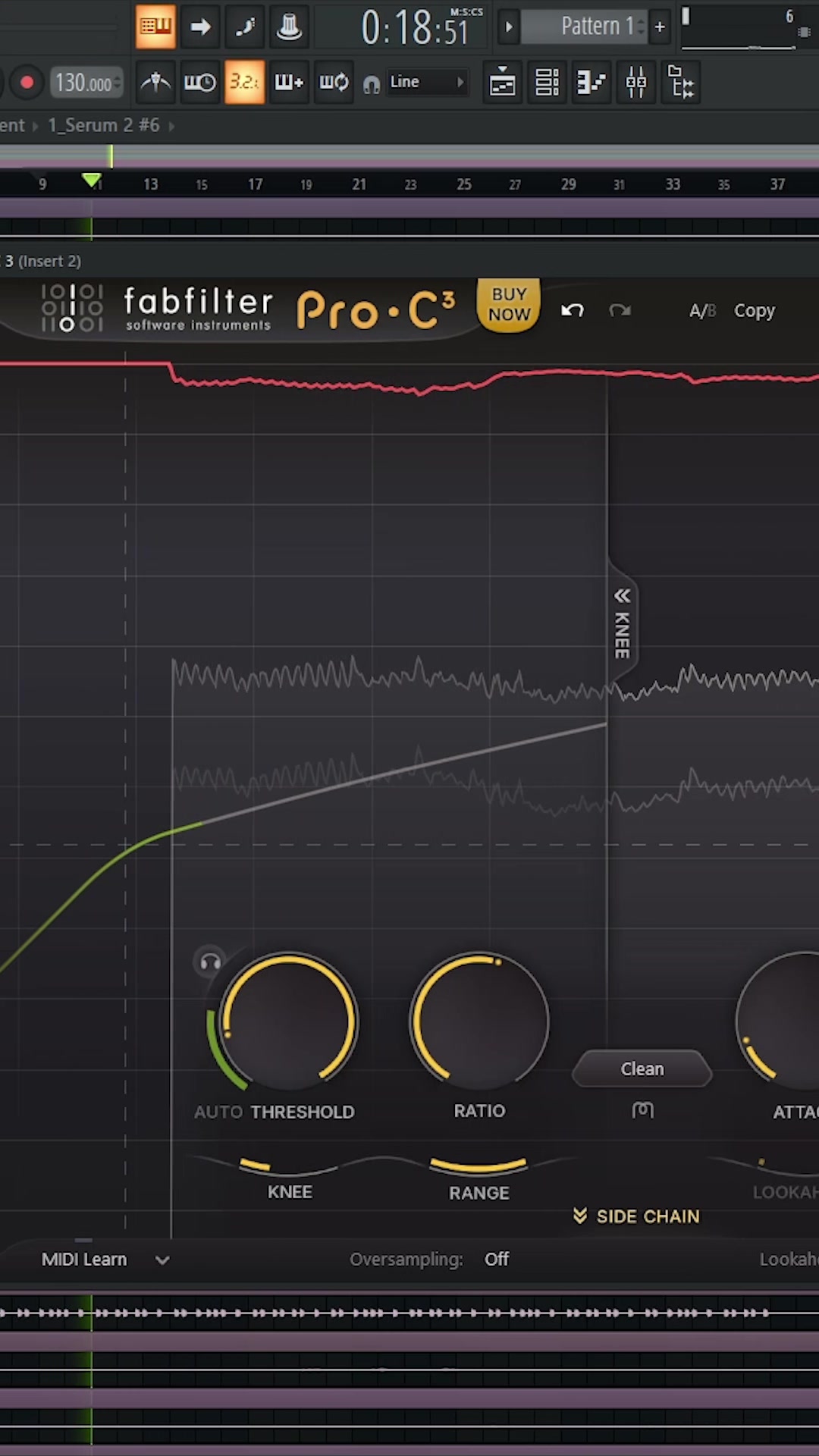This screenshot has width=819, height=1456.
Task: Toggle audition headphone icon near Threshold
Action: coord(210,962)
